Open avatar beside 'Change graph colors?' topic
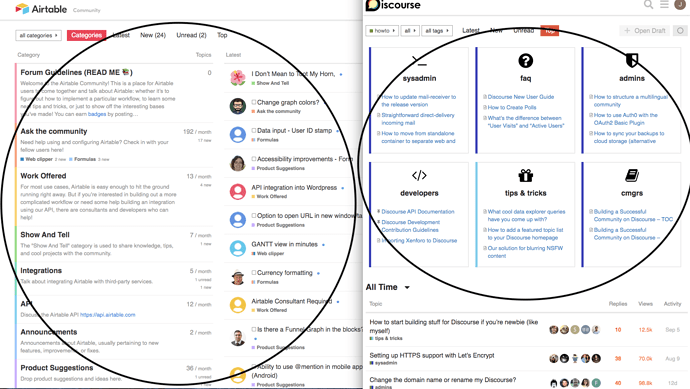The image size is (690, 389). point(238,106)
